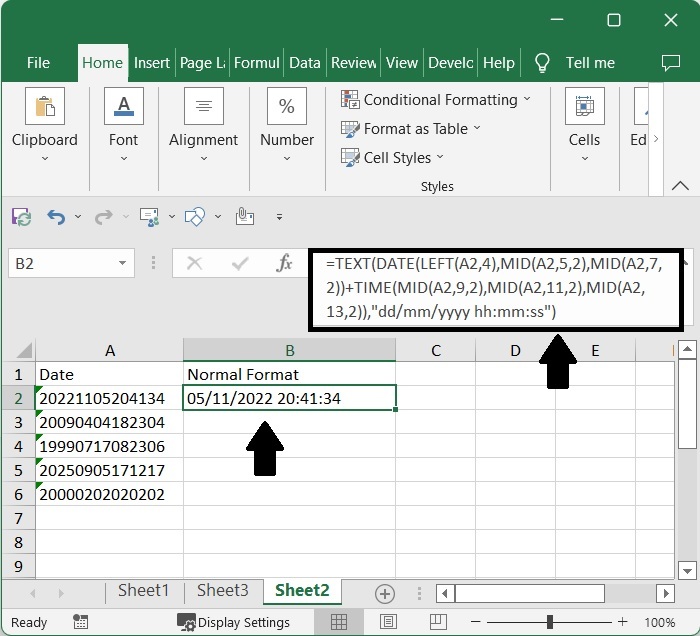Open the Formulas ribbon tab
The height and width of the screenshot is (636, 700).
(256, 62)
